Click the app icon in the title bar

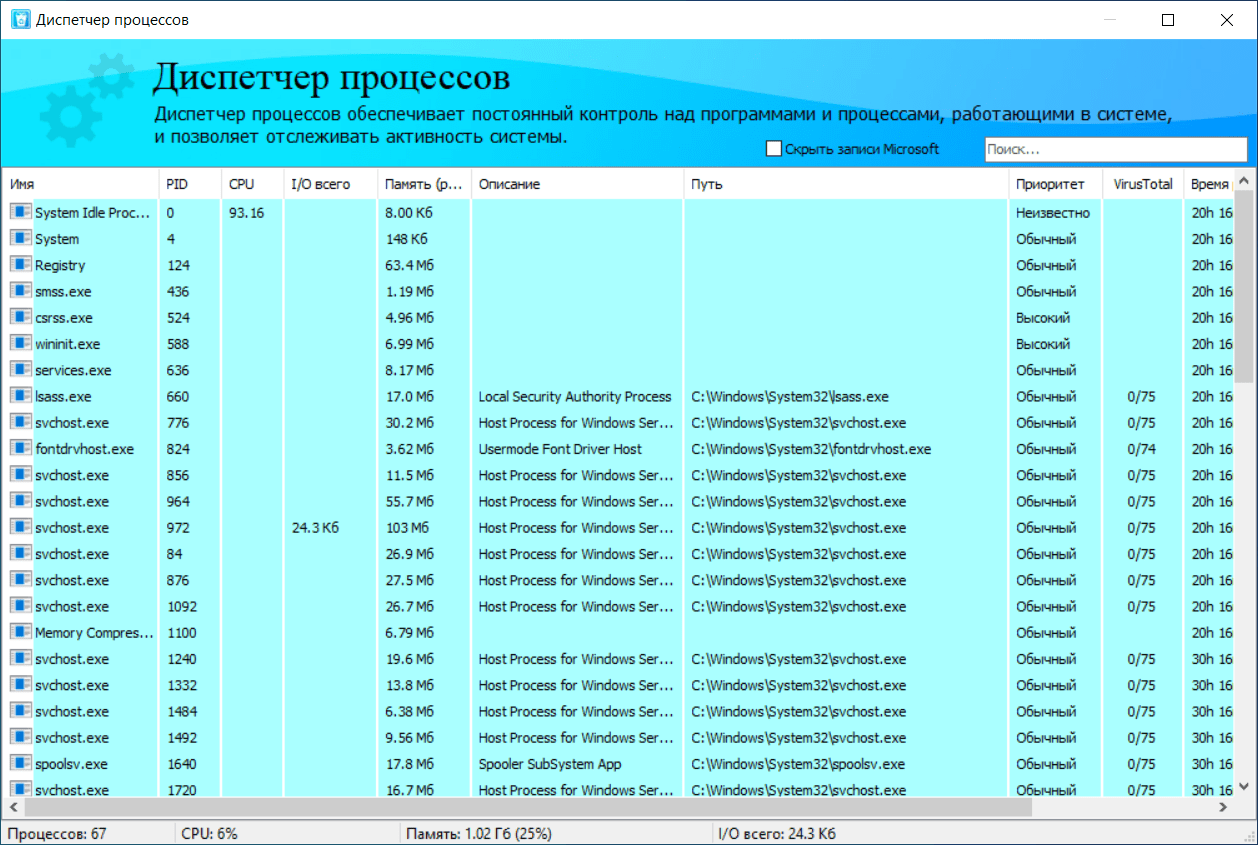[x=19, y=20]
